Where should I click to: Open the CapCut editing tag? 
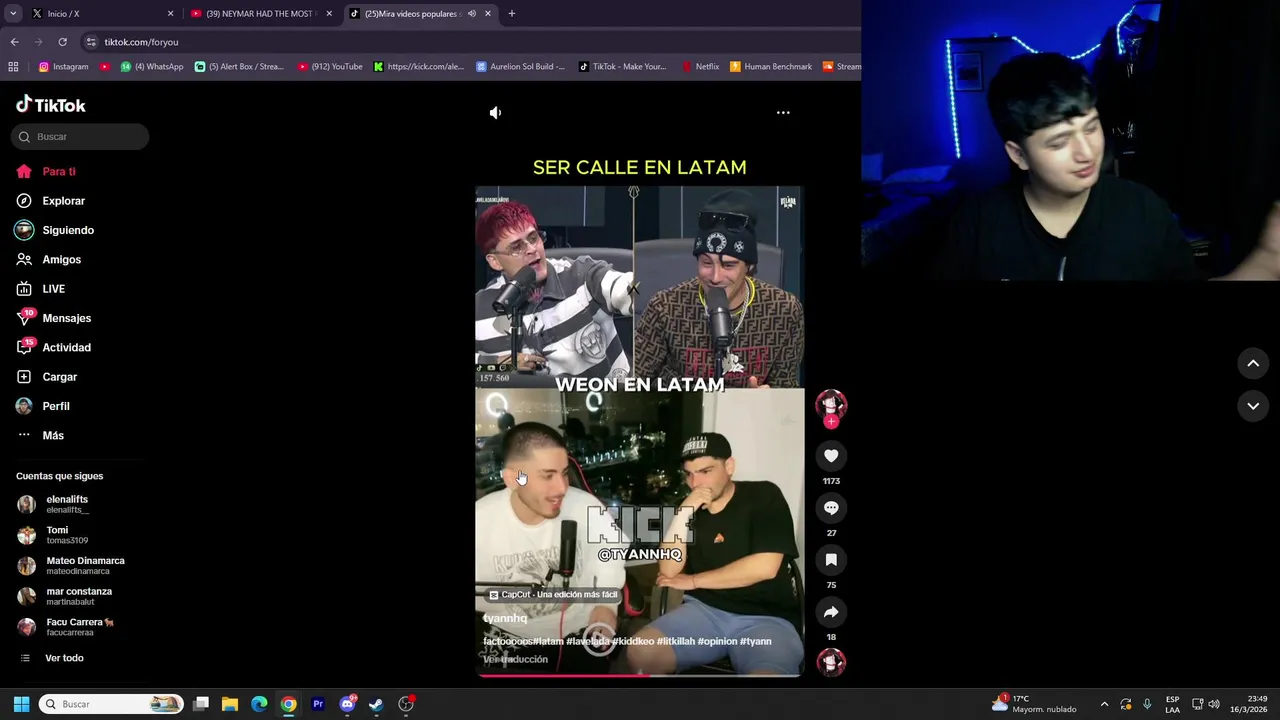553,595
